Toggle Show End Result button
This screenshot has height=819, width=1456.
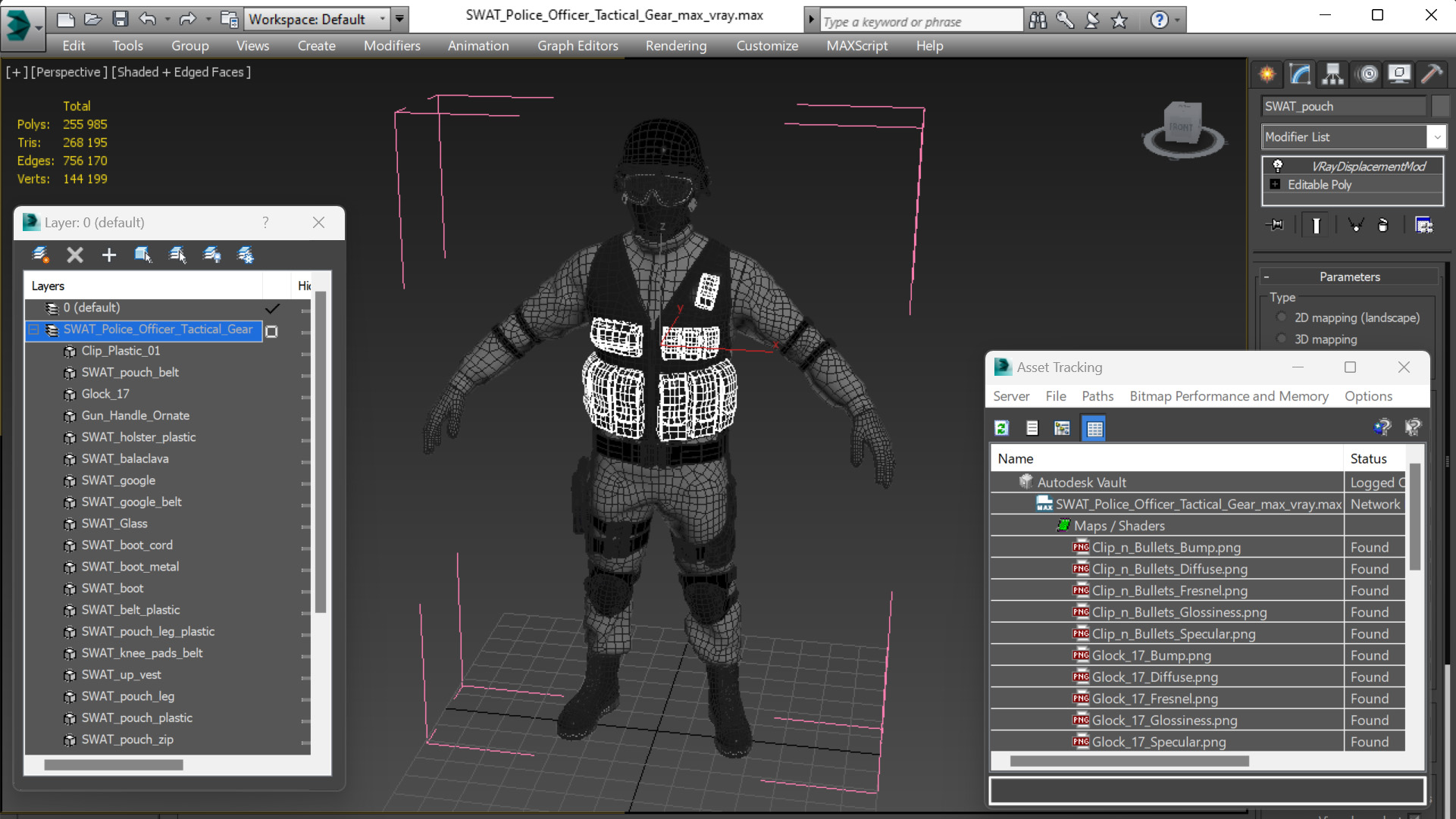pos(1317,225)
